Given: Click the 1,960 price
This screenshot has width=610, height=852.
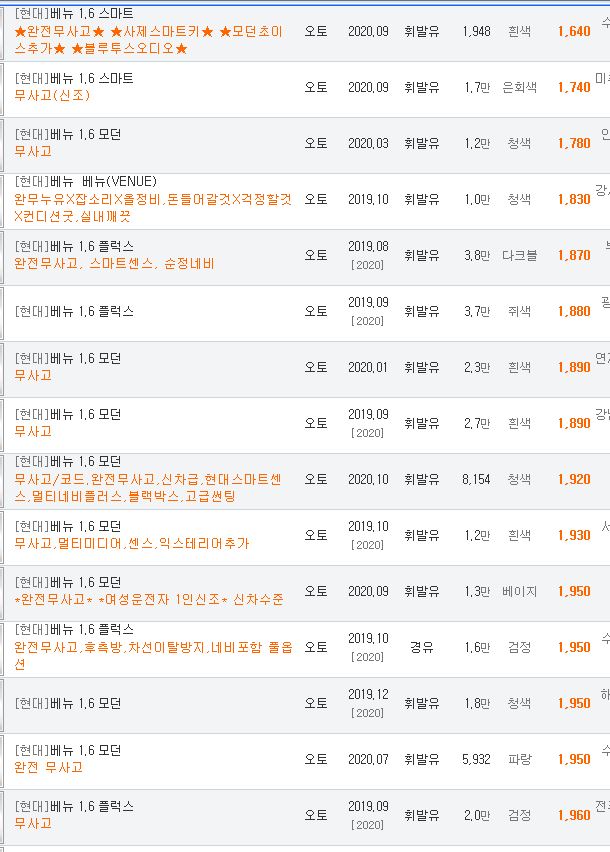Looking at the screenshot, I should tap(574, 815).
